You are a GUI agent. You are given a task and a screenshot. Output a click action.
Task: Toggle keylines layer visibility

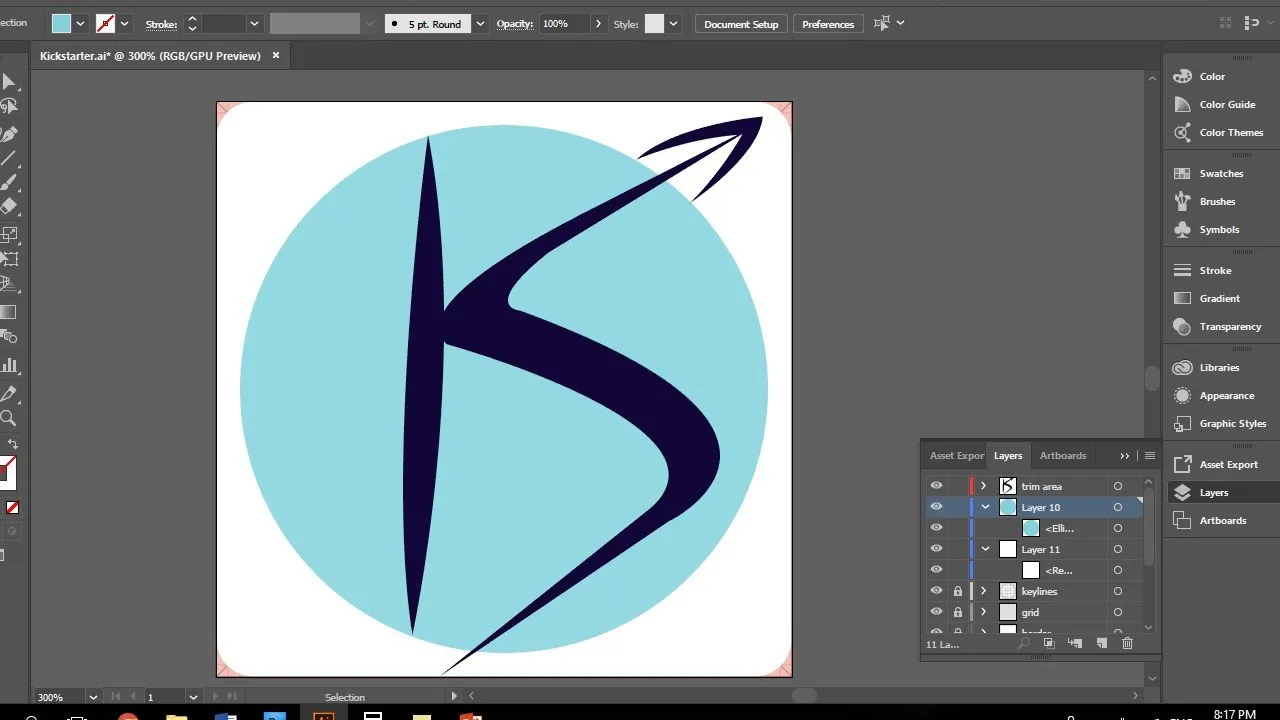click(x=936, y=591)
